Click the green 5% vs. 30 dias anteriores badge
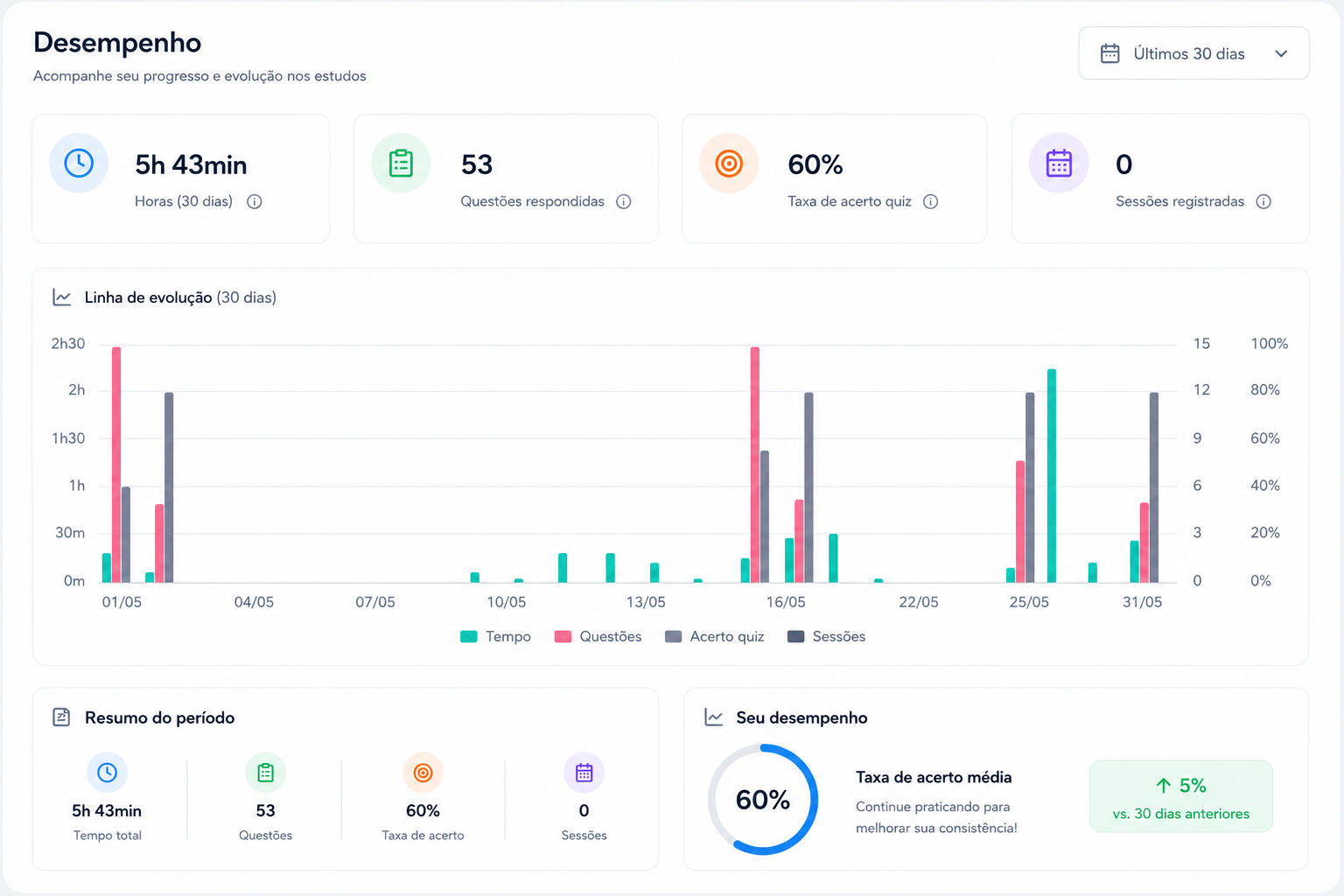 point(1181,796)
